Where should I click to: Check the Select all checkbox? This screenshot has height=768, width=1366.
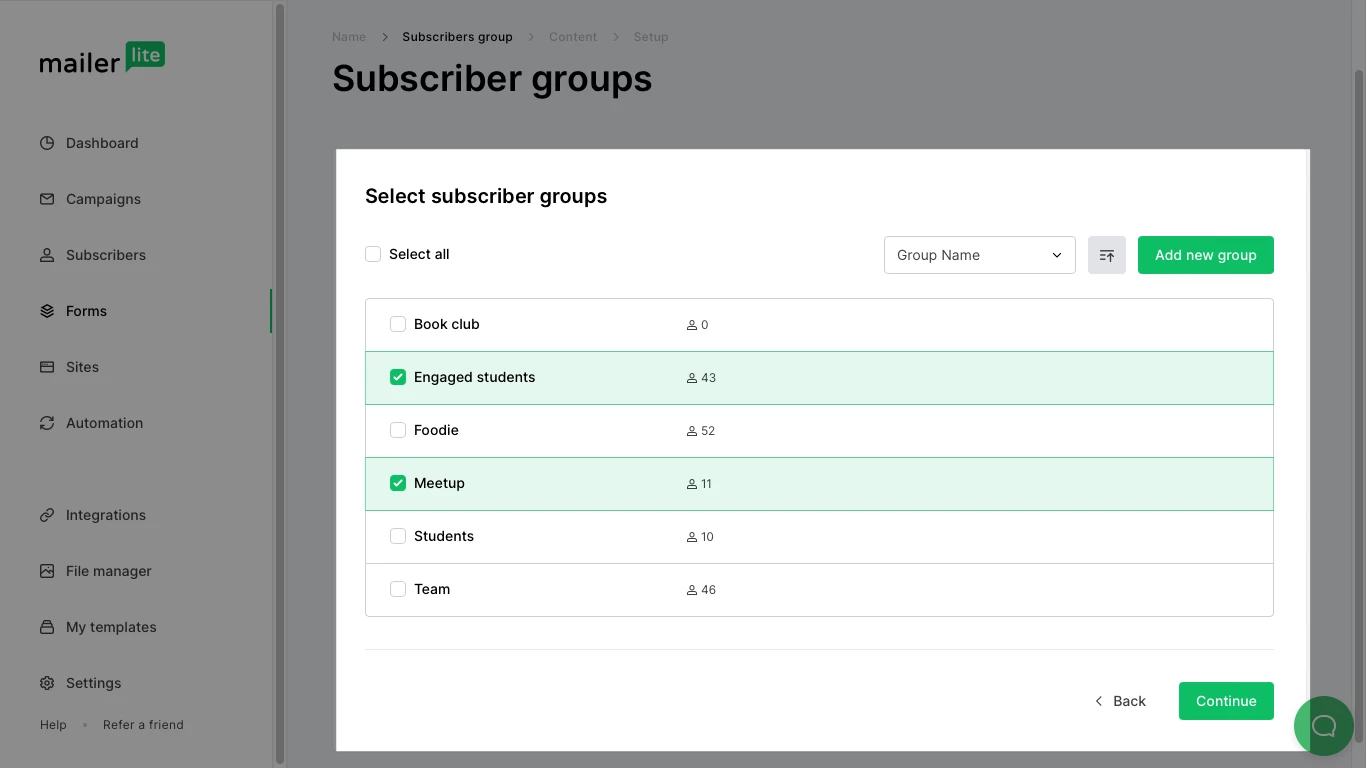[373, 254]
